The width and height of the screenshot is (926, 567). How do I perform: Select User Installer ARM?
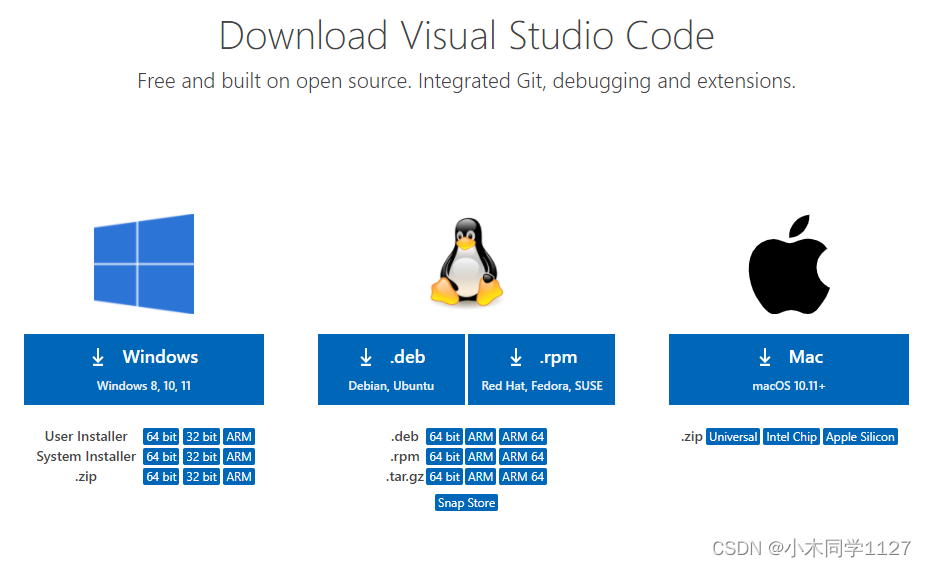pos(239,436)
